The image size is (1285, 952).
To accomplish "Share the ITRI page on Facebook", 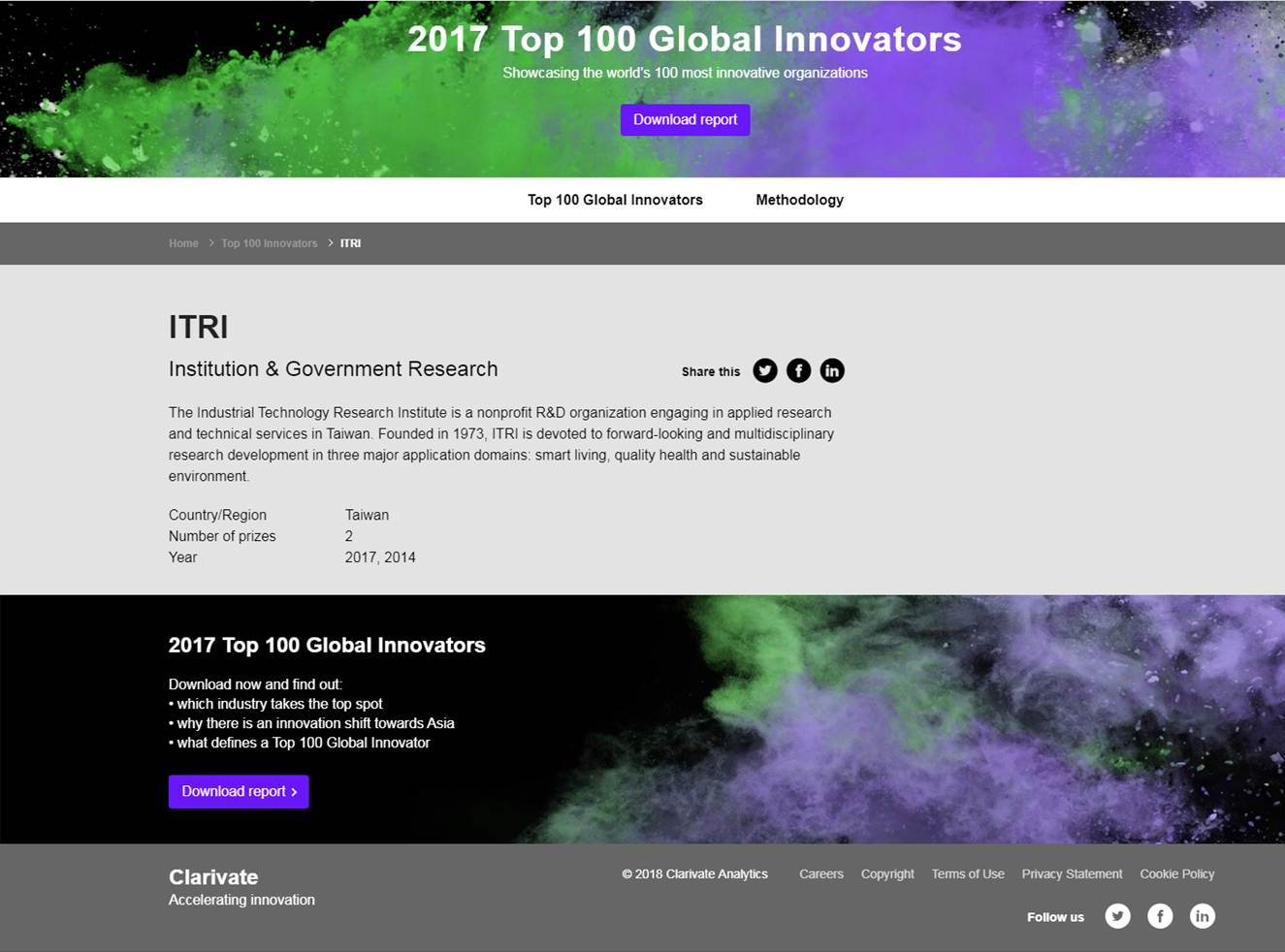I will pos(798,370).
